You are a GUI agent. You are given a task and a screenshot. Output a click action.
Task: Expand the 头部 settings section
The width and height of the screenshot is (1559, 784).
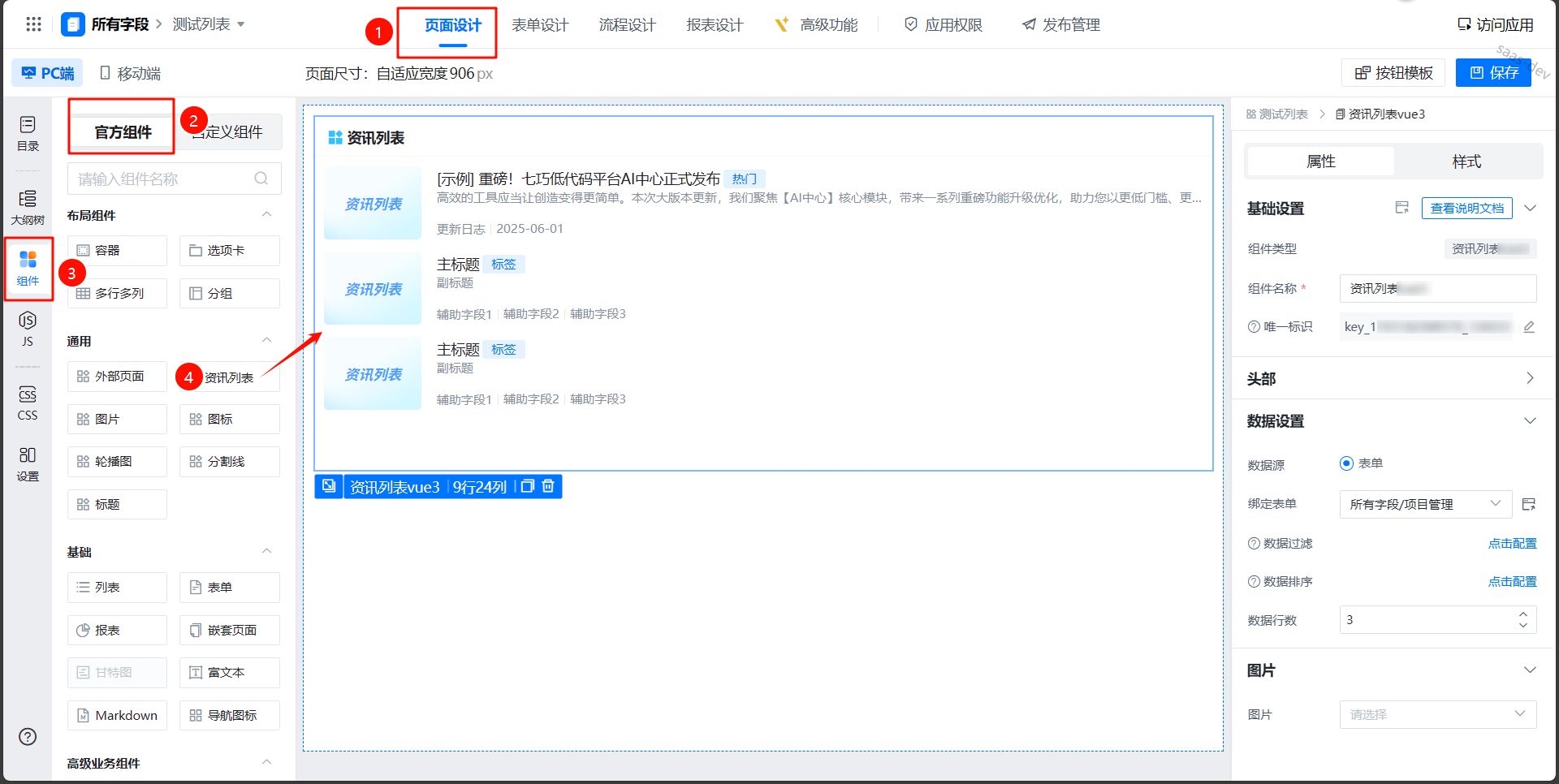[x=1530, y=378]
